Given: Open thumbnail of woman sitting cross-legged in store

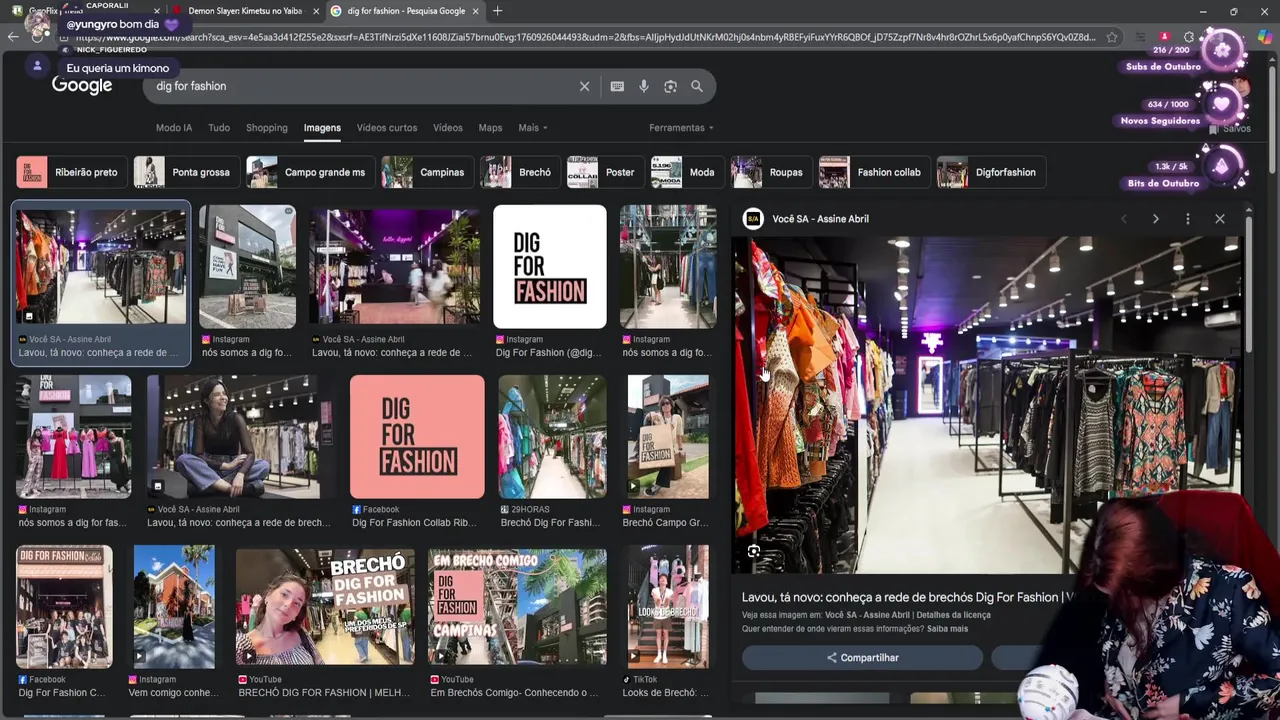Looking at the screenshot, I should (x=233, y=437).
